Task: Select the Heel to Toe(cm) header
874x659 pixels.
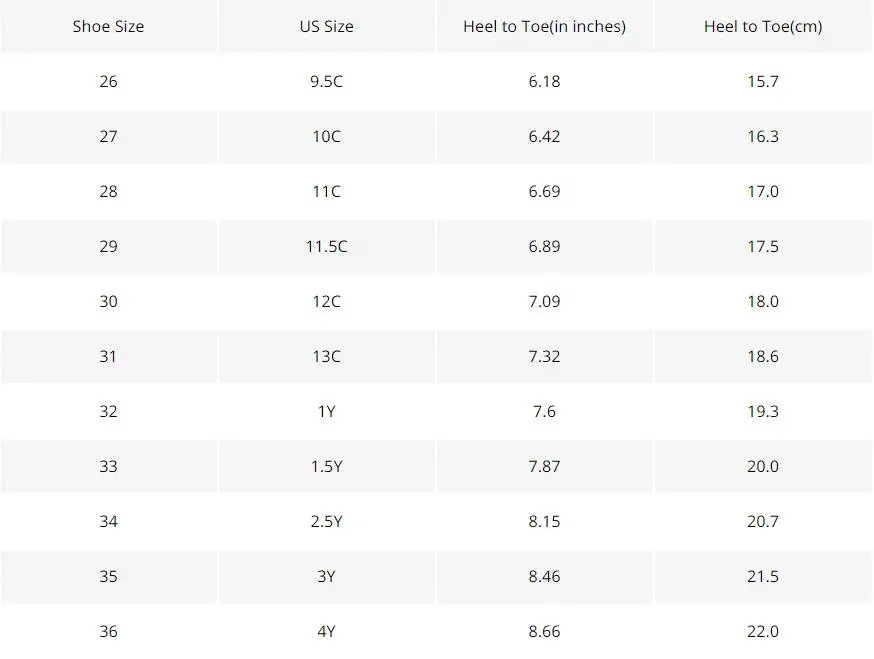Action: [763, 26]
